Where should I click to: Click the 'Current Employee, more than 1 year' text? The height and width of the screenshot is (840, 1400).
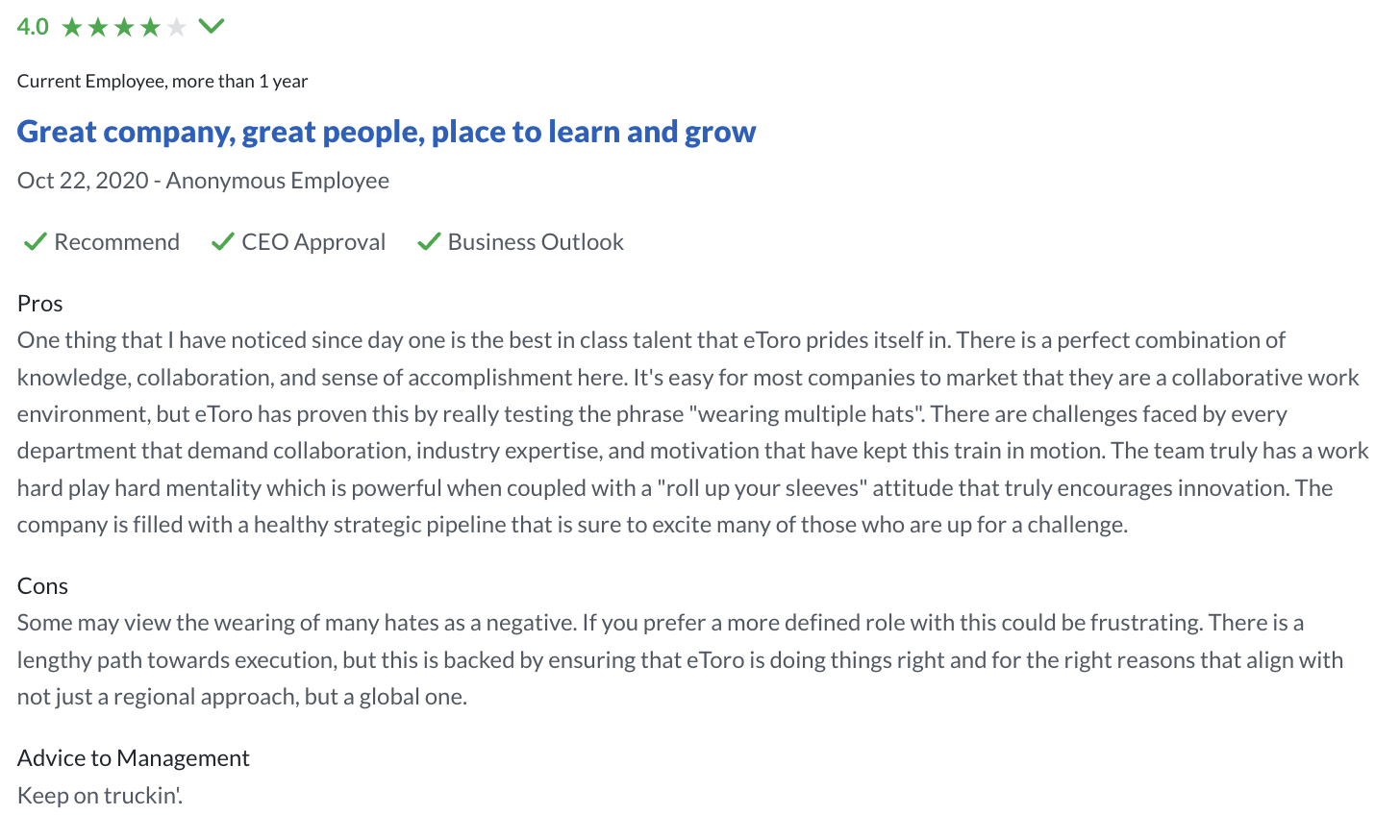(162, 81)
